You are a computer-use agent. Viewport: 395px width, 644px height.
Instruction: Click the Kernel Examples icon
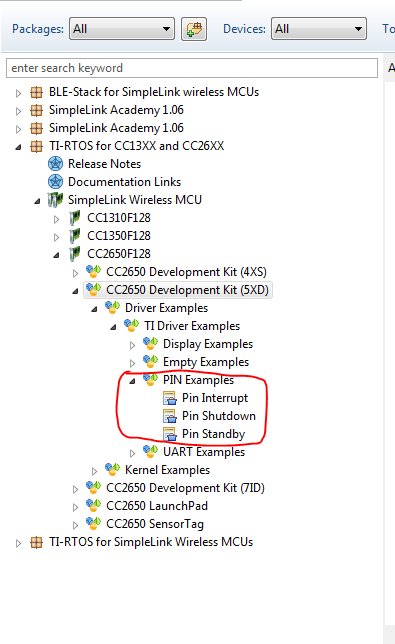pyautogui.click(x=113, y=469)
